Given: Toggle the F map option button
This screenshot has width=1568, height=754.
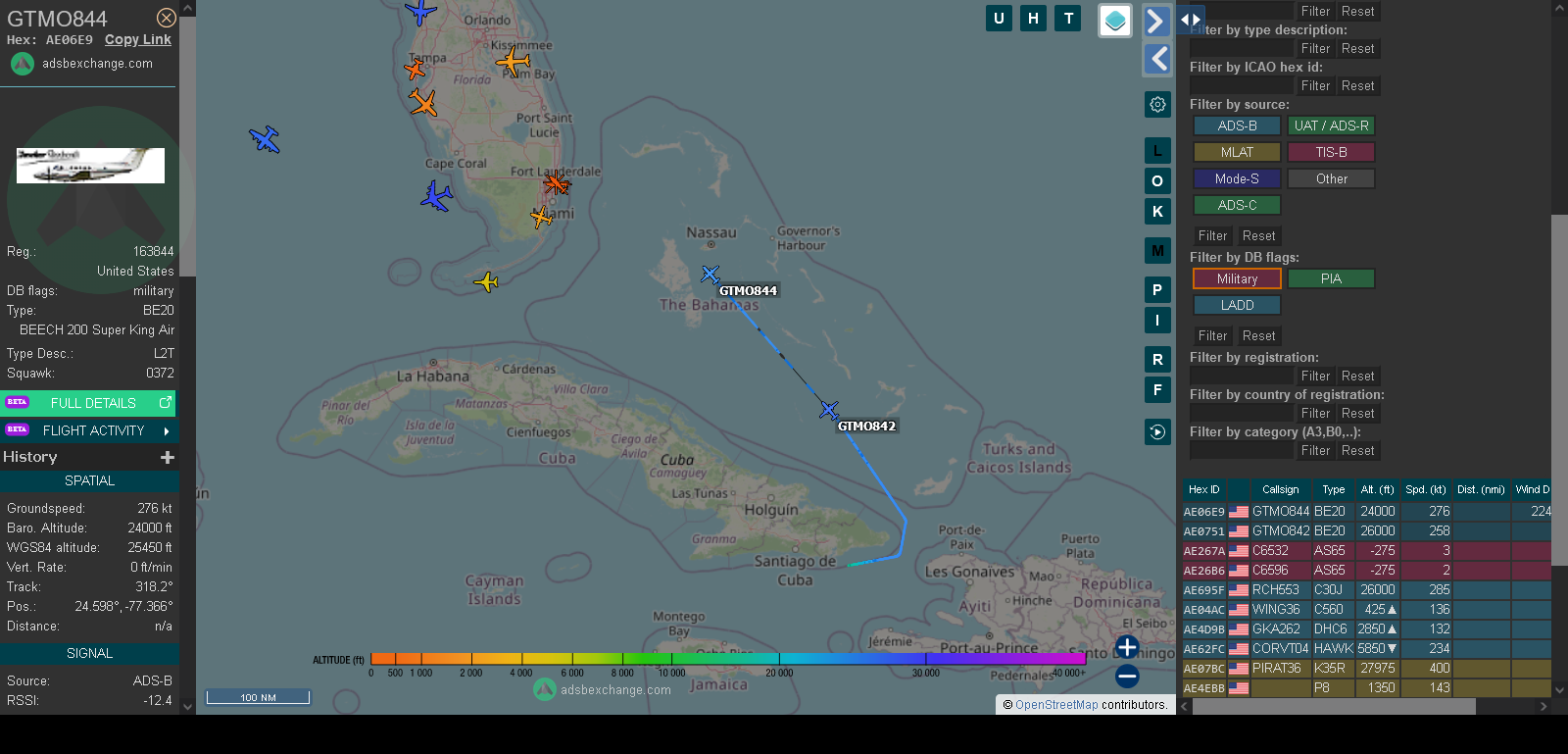Looking at the screenshot, I should click(x=1157, y=390).
